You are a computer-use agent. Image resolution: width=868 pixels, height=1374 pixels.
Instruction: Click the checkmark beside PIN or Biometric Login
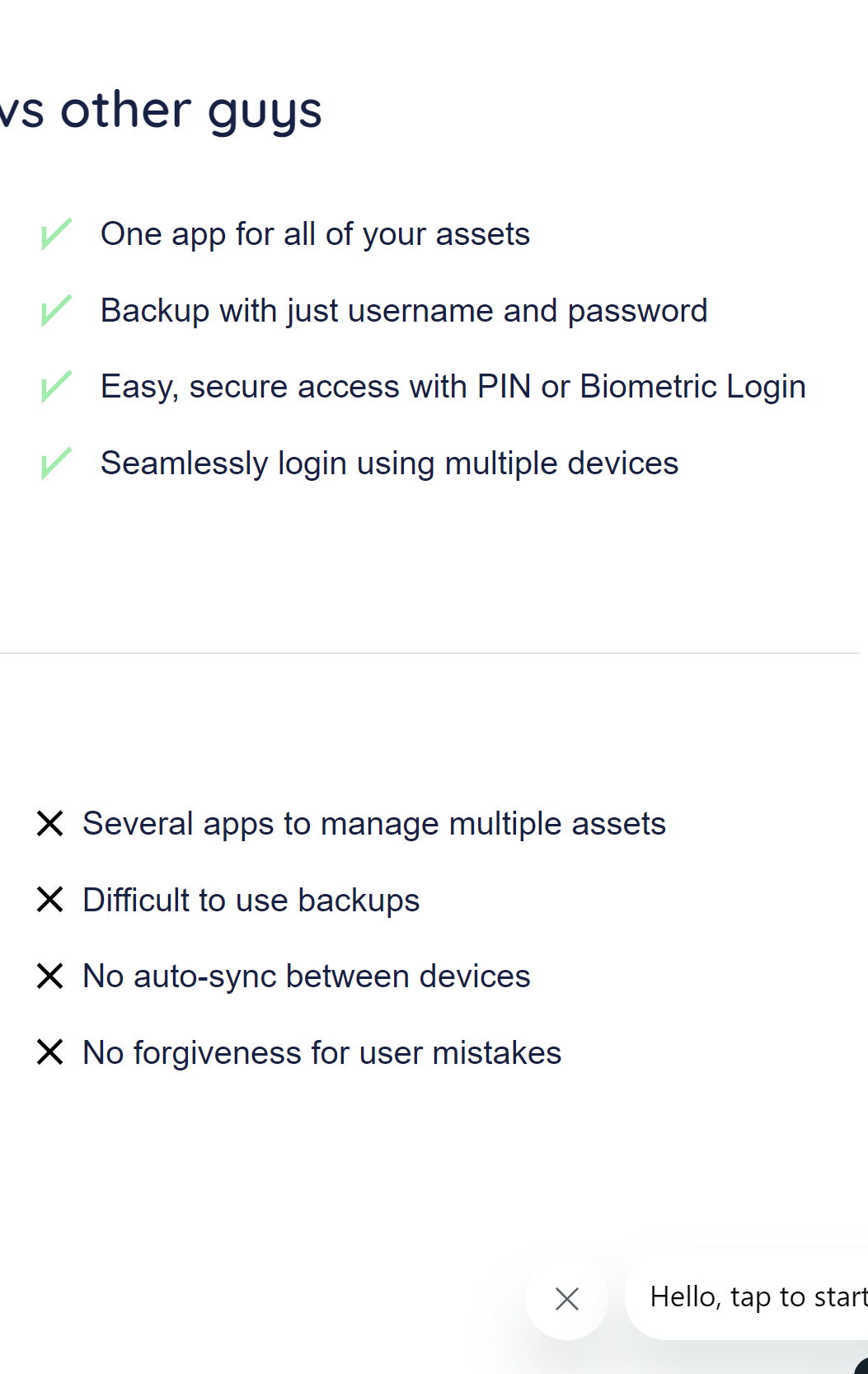[x=56, y=387]
